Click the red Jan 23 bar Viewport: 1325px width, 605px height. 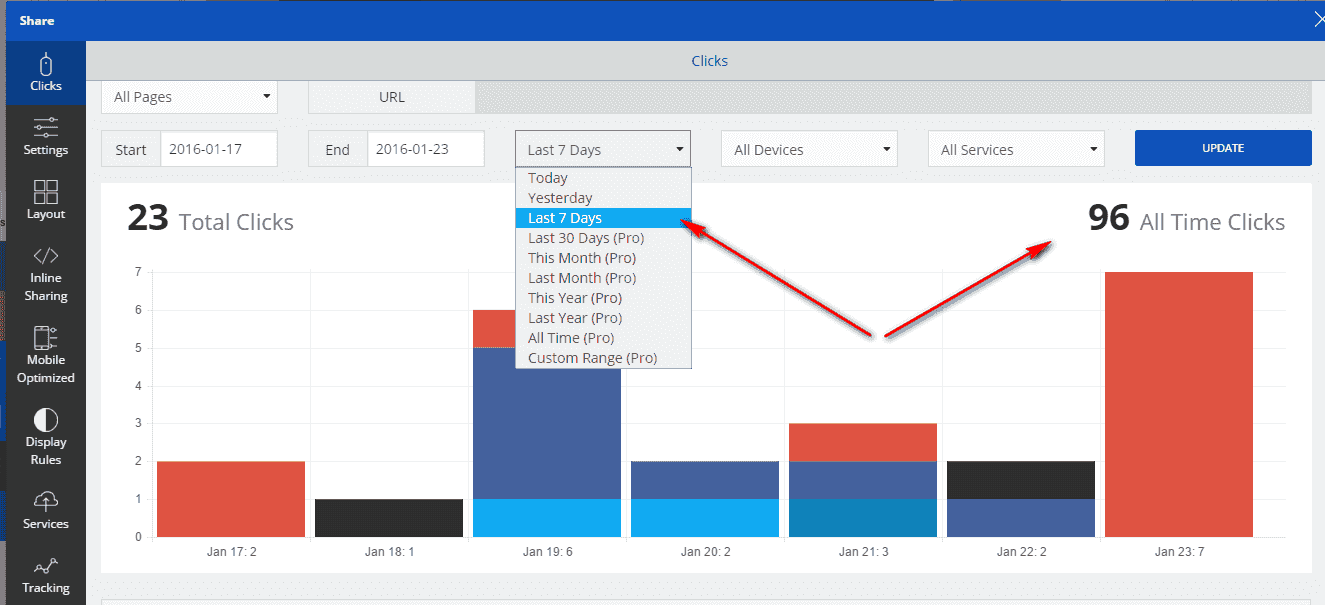tap(1178, 404)
